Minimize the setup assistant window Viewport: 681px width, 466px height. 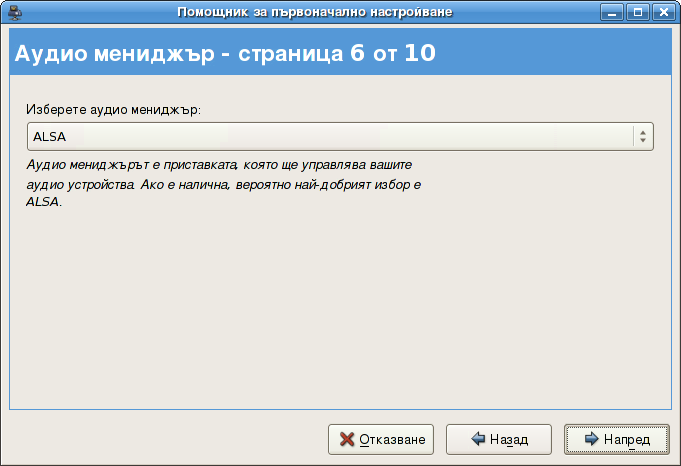(611, 12)
